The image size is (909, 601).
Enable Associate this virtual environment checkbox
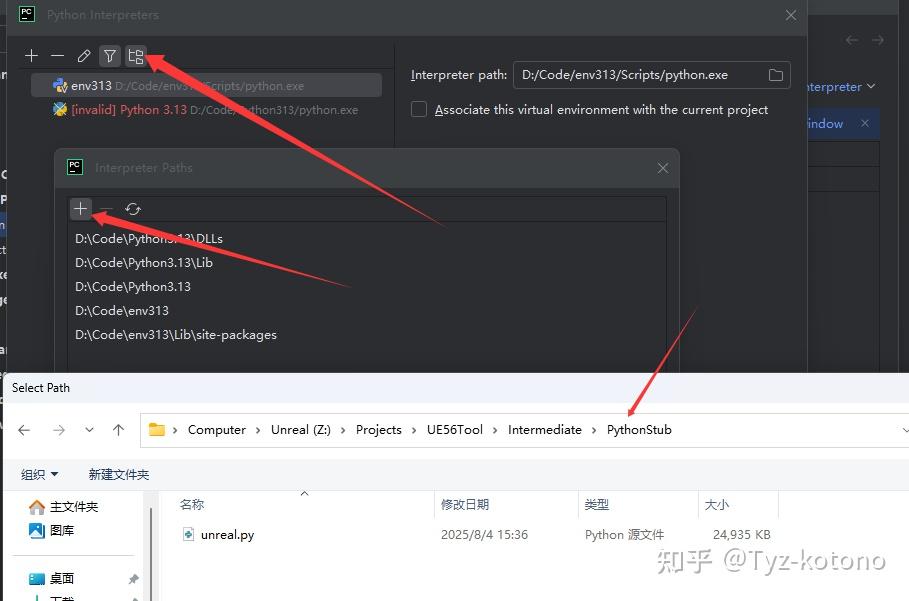(x=418, y=110)
